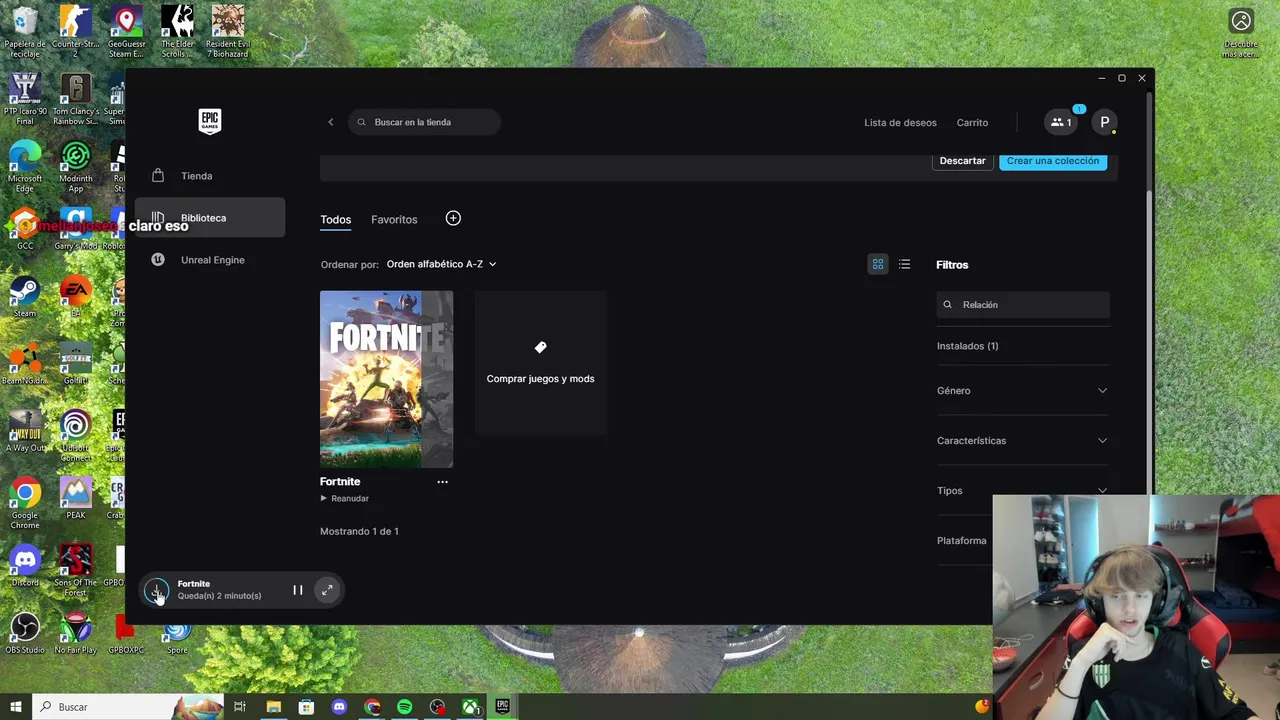The width and height of the screenshot is (1280, 720).
Task: Click the Epic Games logo in the sidebar
Action: (x=209, y=121)
